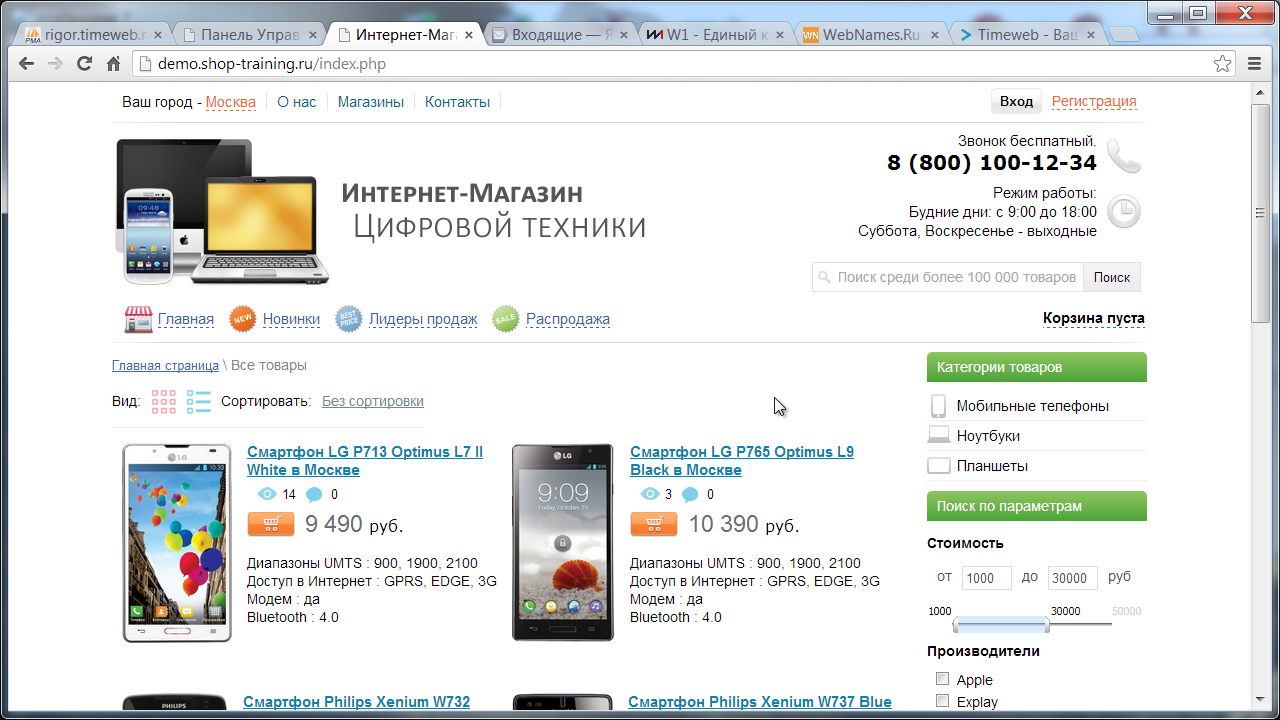Screen dimensions: 1280x720
Task: Click LG P765 black phone image
Action: pyautogui.click(x=563, y=543)
